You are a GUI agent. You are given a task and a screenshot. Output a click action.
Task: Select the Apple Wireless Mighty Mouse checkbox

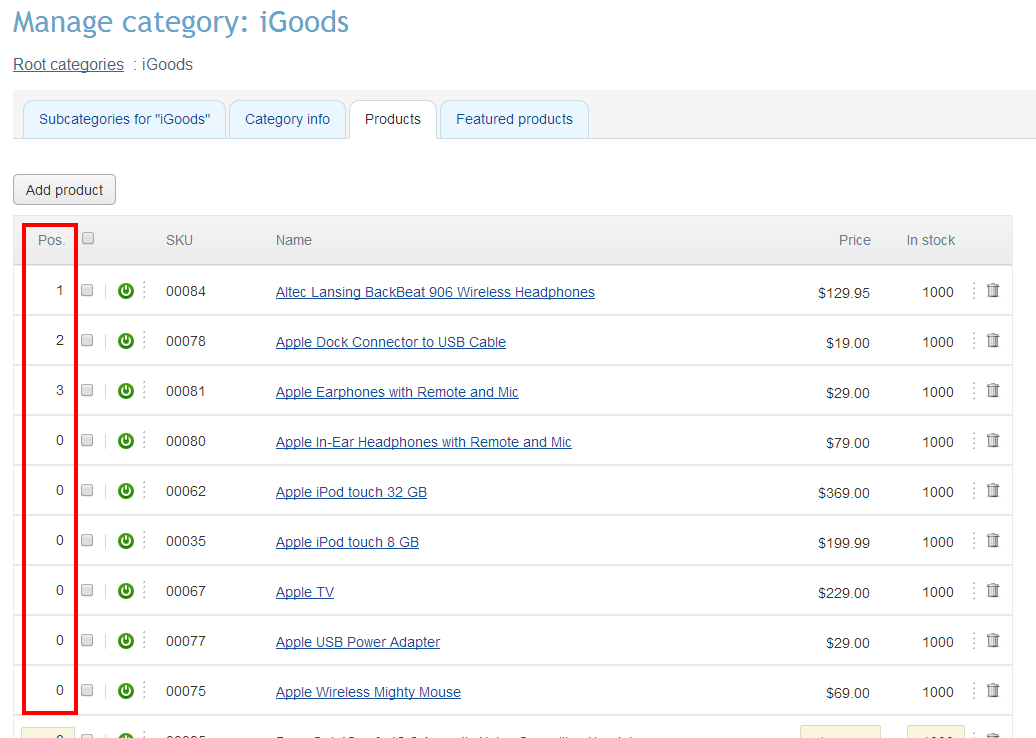(x=87, y=690)
